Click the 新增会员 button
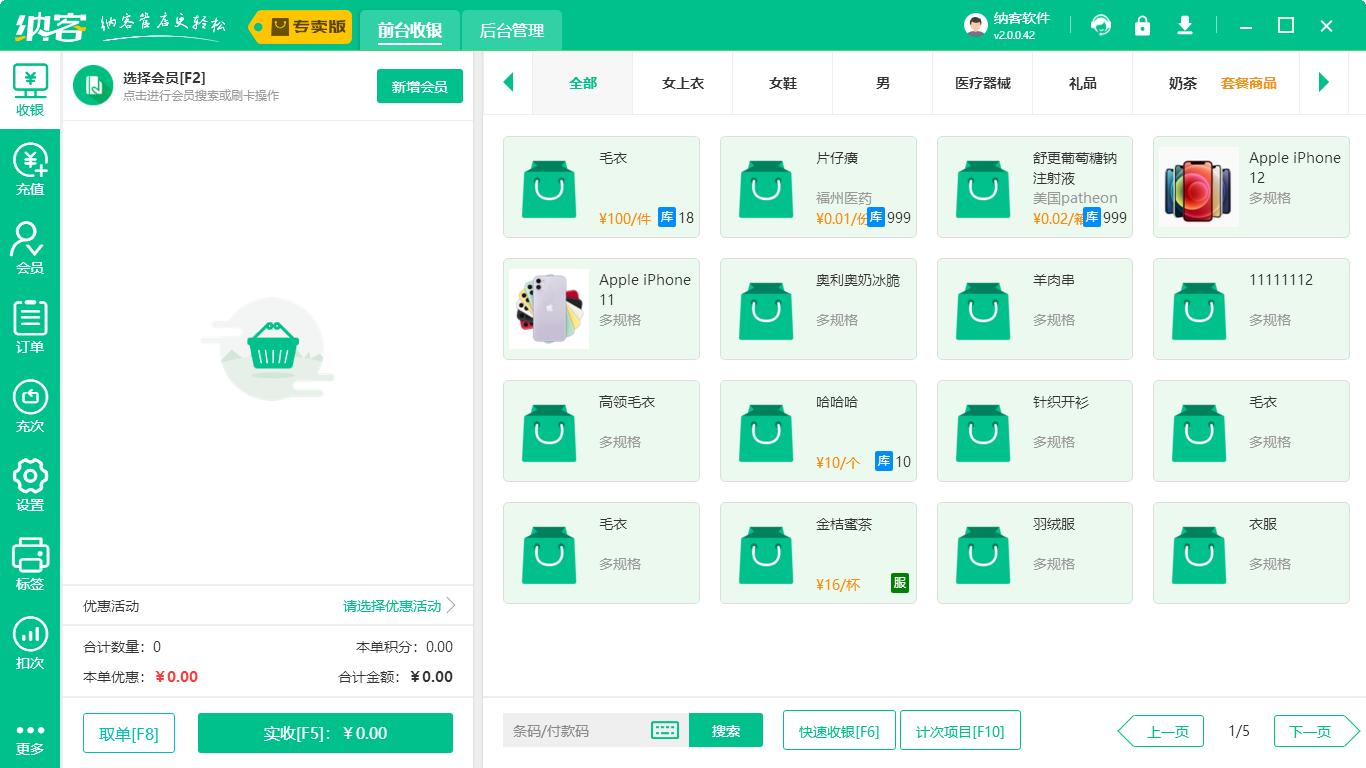This screenshot has height=768, width=1366. coord(419,86)
